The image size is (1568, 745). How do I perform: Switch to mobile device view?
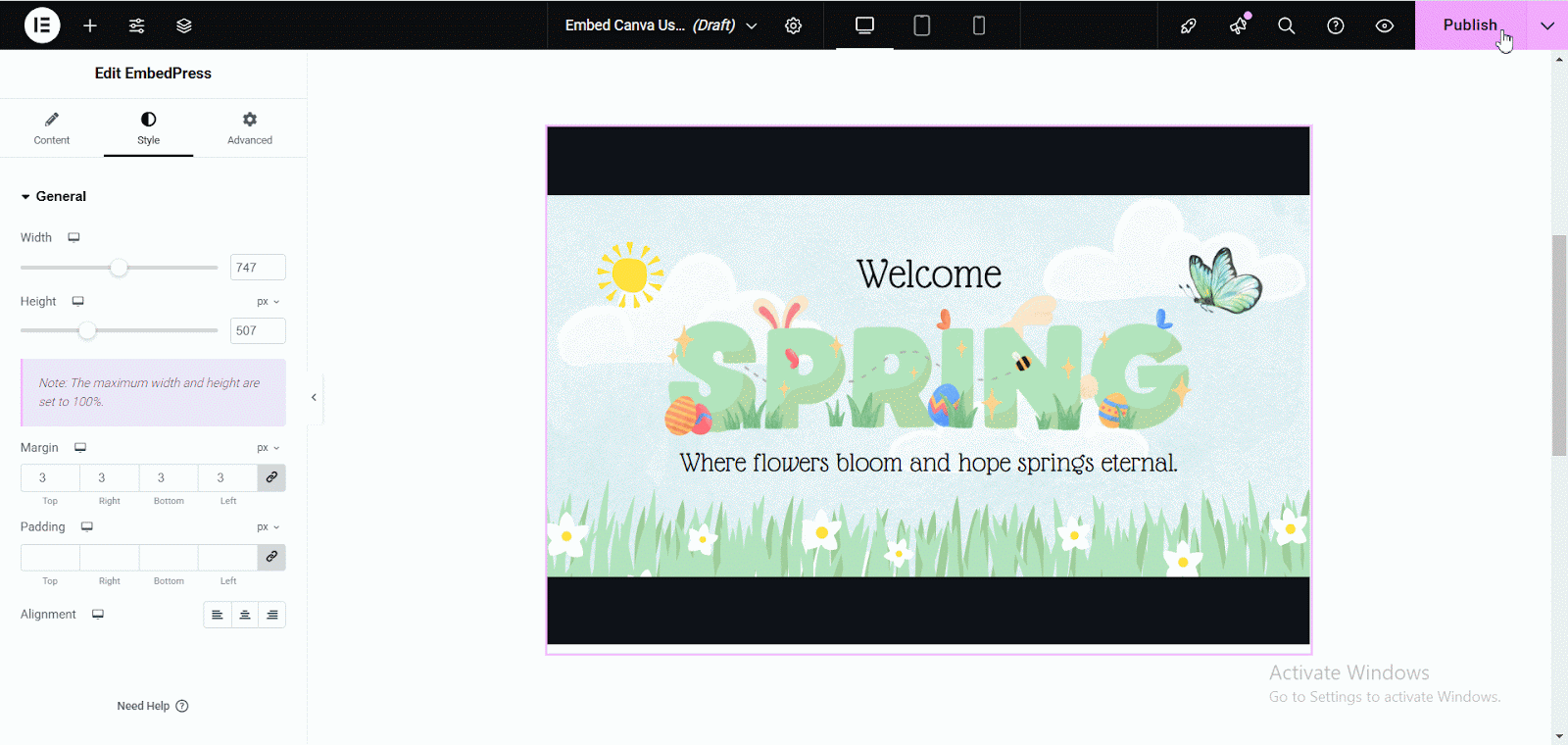pyautogui.click(x=979, y=25)
